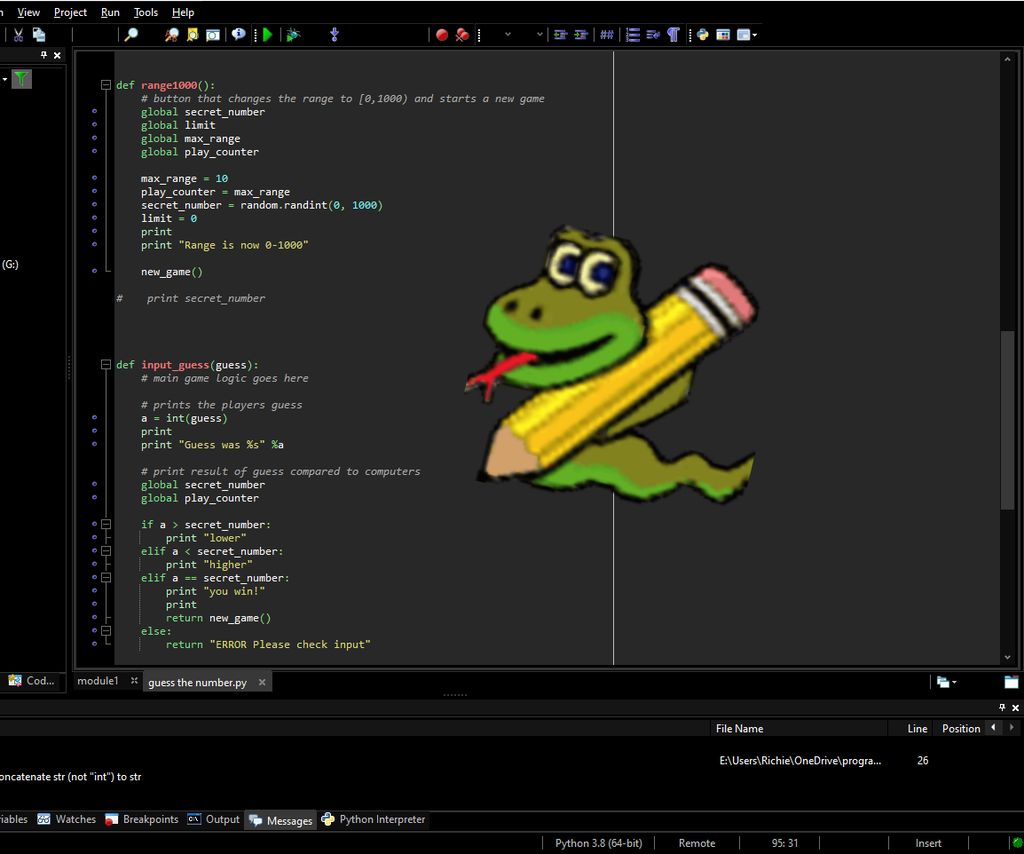The image size is (1024, 854).
Task: Toggle the breakpoint dot beside global secret_number
Action: [95, 111]
